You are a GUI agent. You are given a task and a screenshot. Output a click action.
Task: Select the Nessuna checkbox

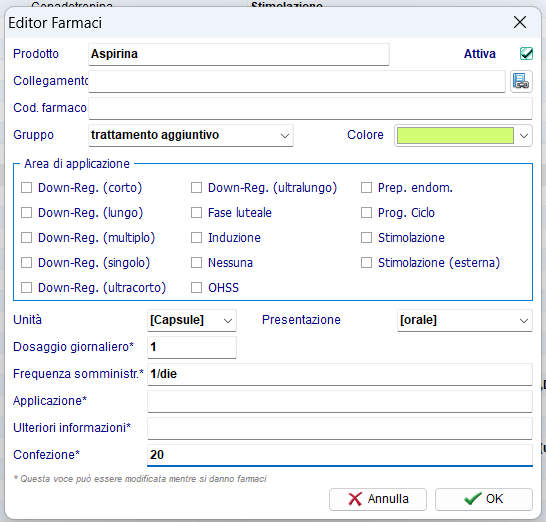coord(196,263)
